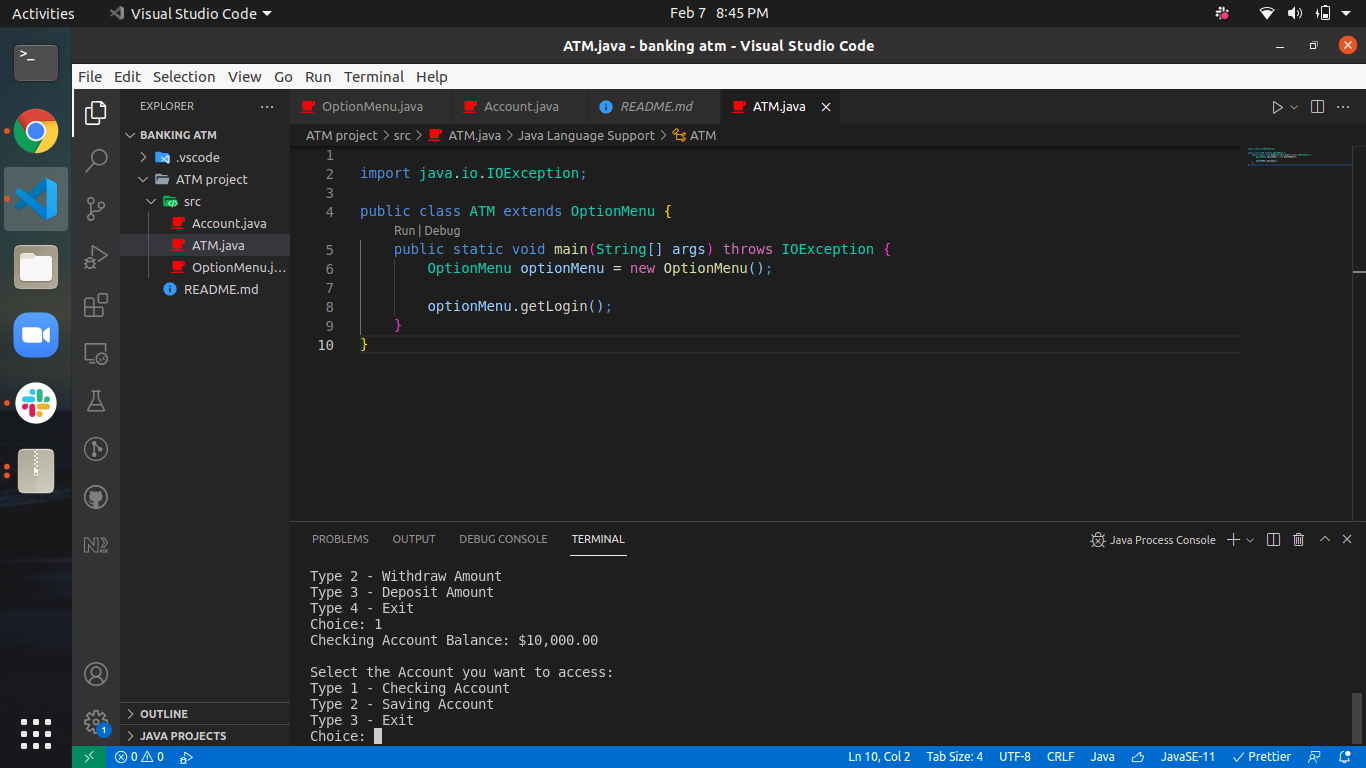
Task: Expand the JAVA PROJECTS section
Action: pos(205,736)
